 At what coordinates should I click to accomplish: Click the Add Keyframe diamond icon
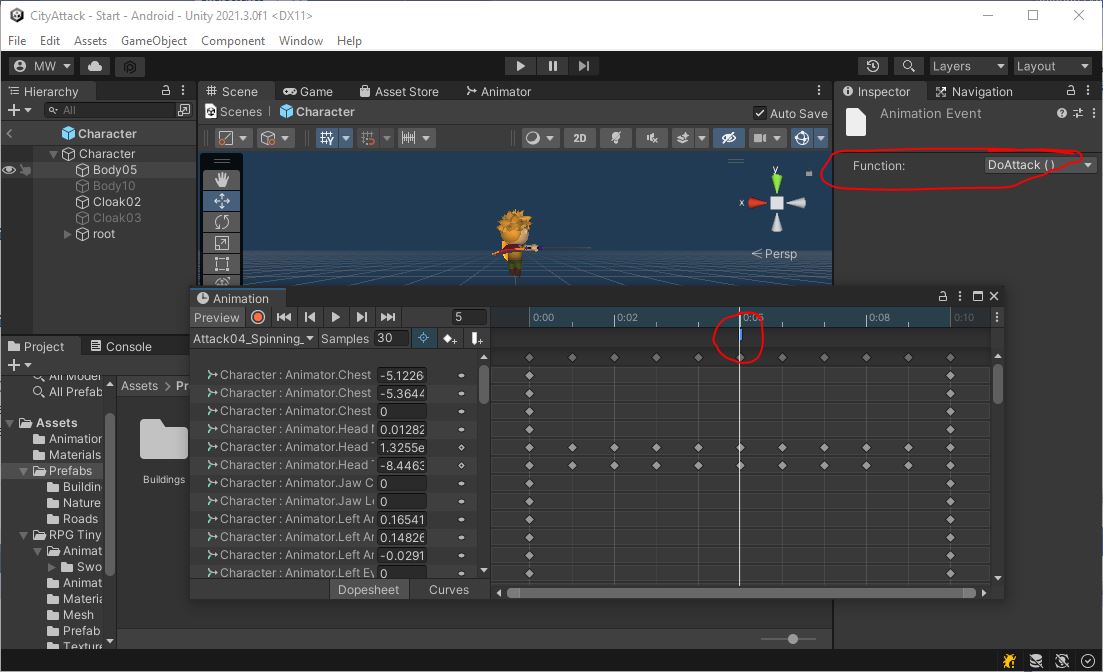click(x=449, y=338)
